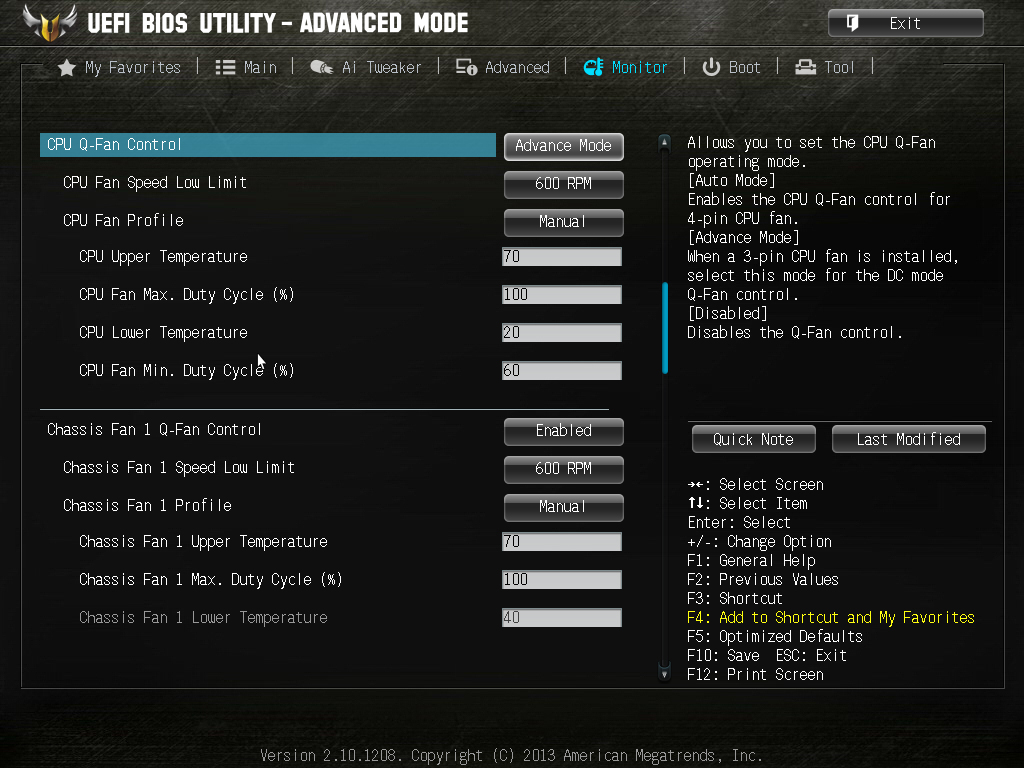Click the Main tab list icon
This screenshot has width=1024, height=768.
[225, 68]
